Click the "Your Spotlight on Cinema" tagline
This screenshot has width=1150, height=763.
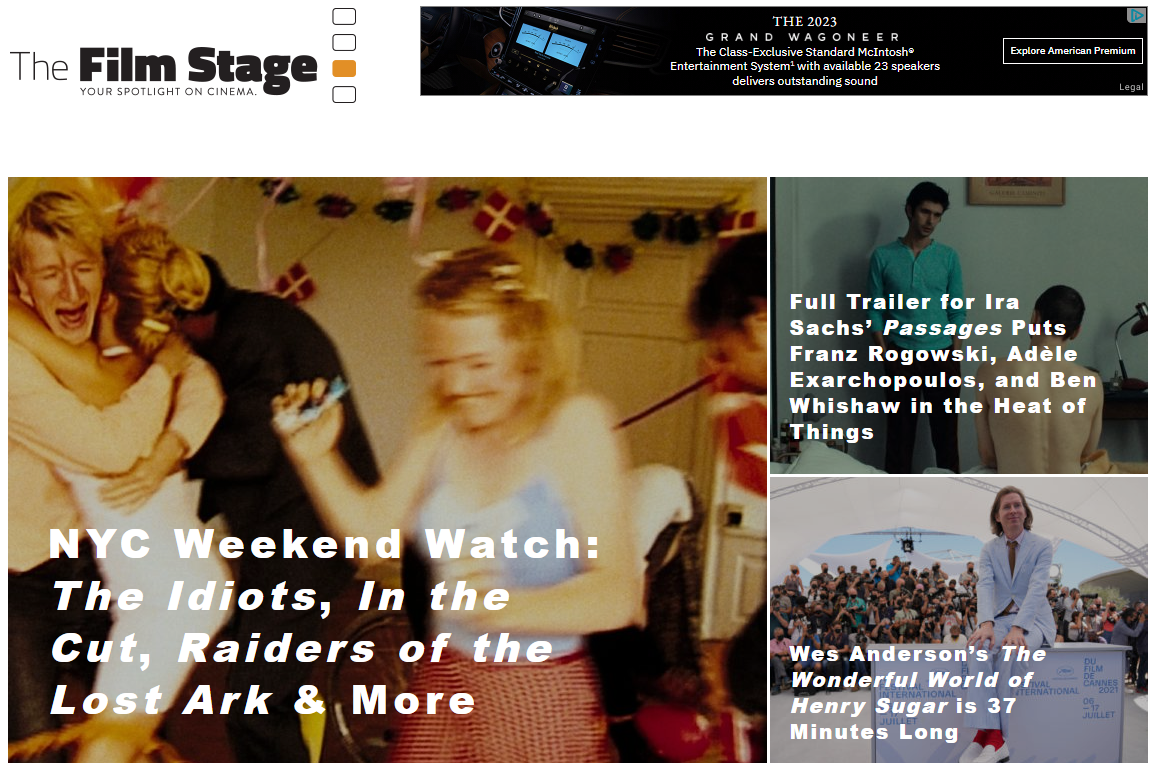pyautogui.click(x=169, y=92)
